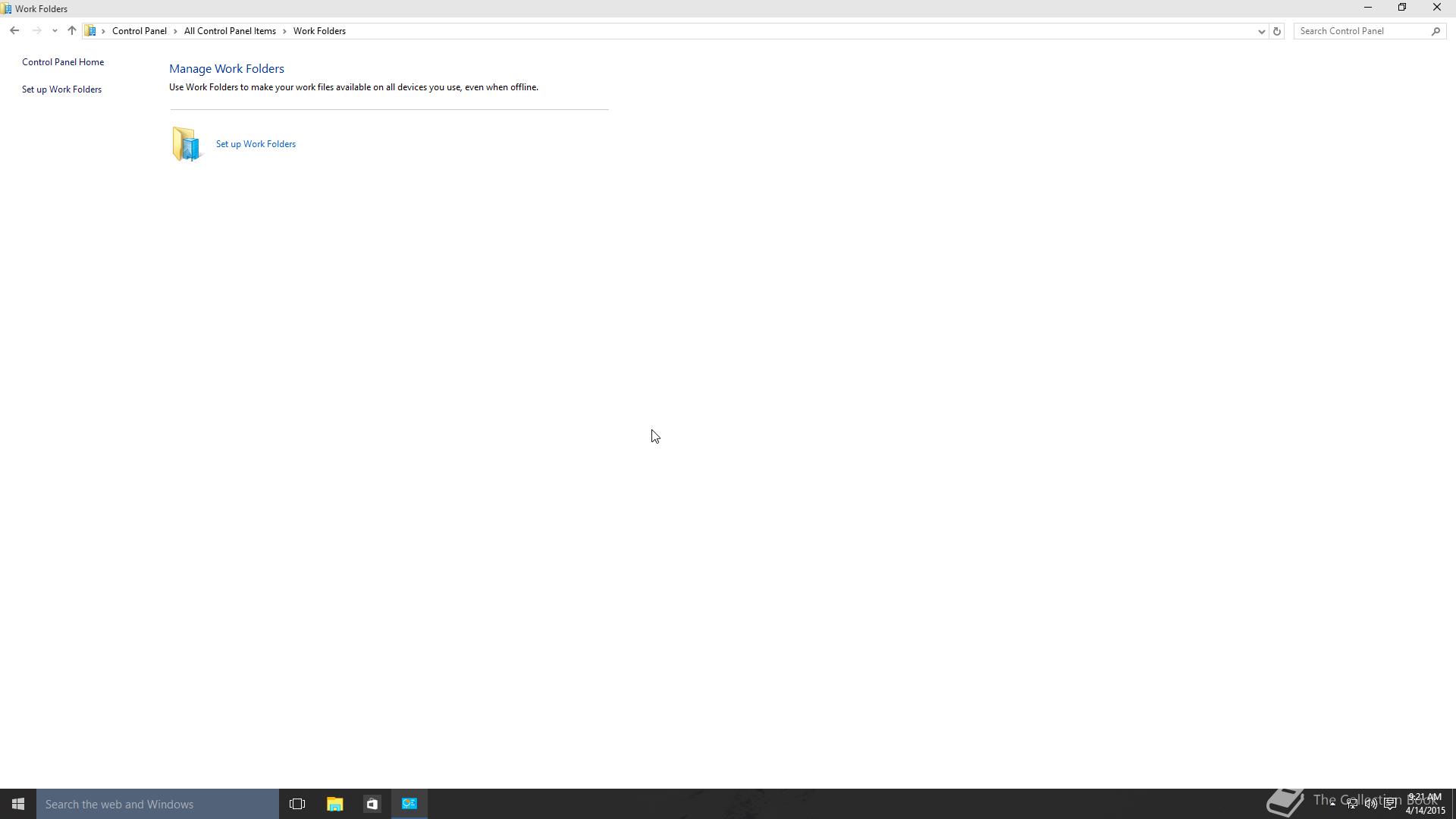This screenshot has height=819, width=1456.
Task: Close the Work Folders window
Action: (1437, 8)
